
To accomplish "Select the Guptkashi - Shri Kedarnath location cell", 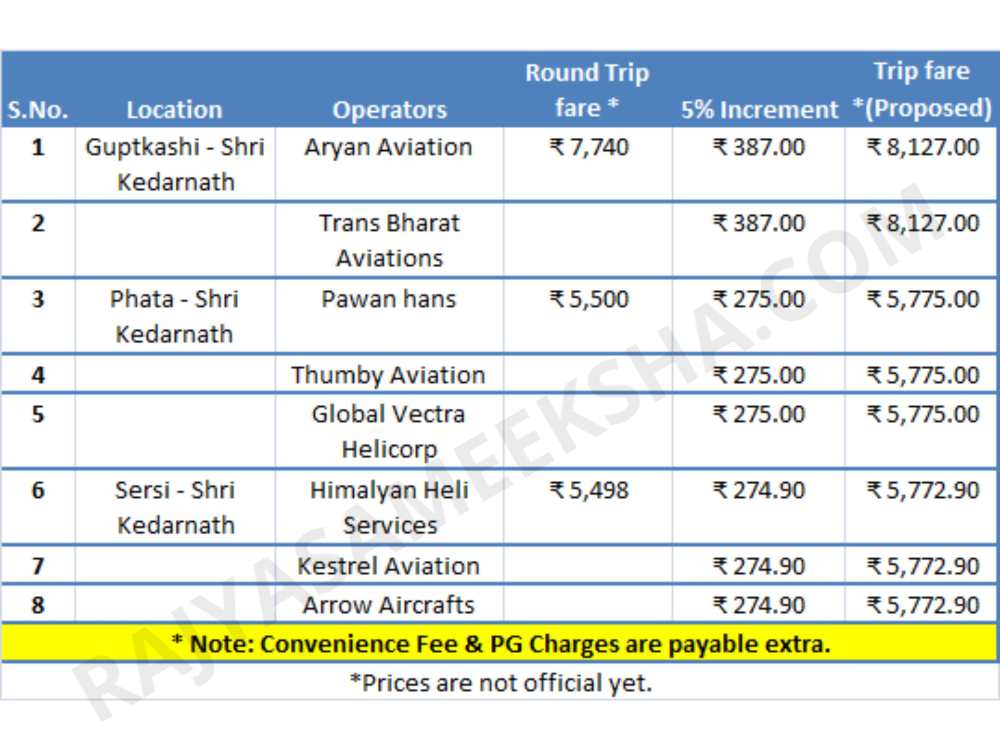I will pos(175,165).
